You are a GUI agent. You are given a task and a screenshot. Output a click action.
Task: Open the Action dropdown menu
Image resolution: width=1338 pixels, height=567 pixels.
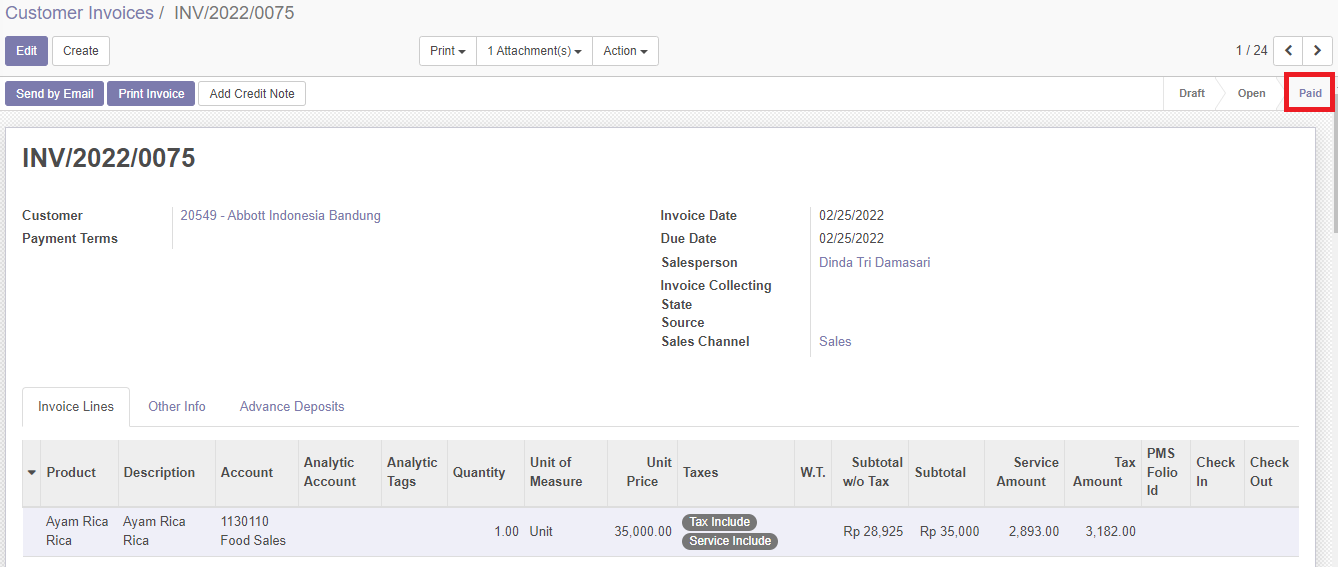625,51
